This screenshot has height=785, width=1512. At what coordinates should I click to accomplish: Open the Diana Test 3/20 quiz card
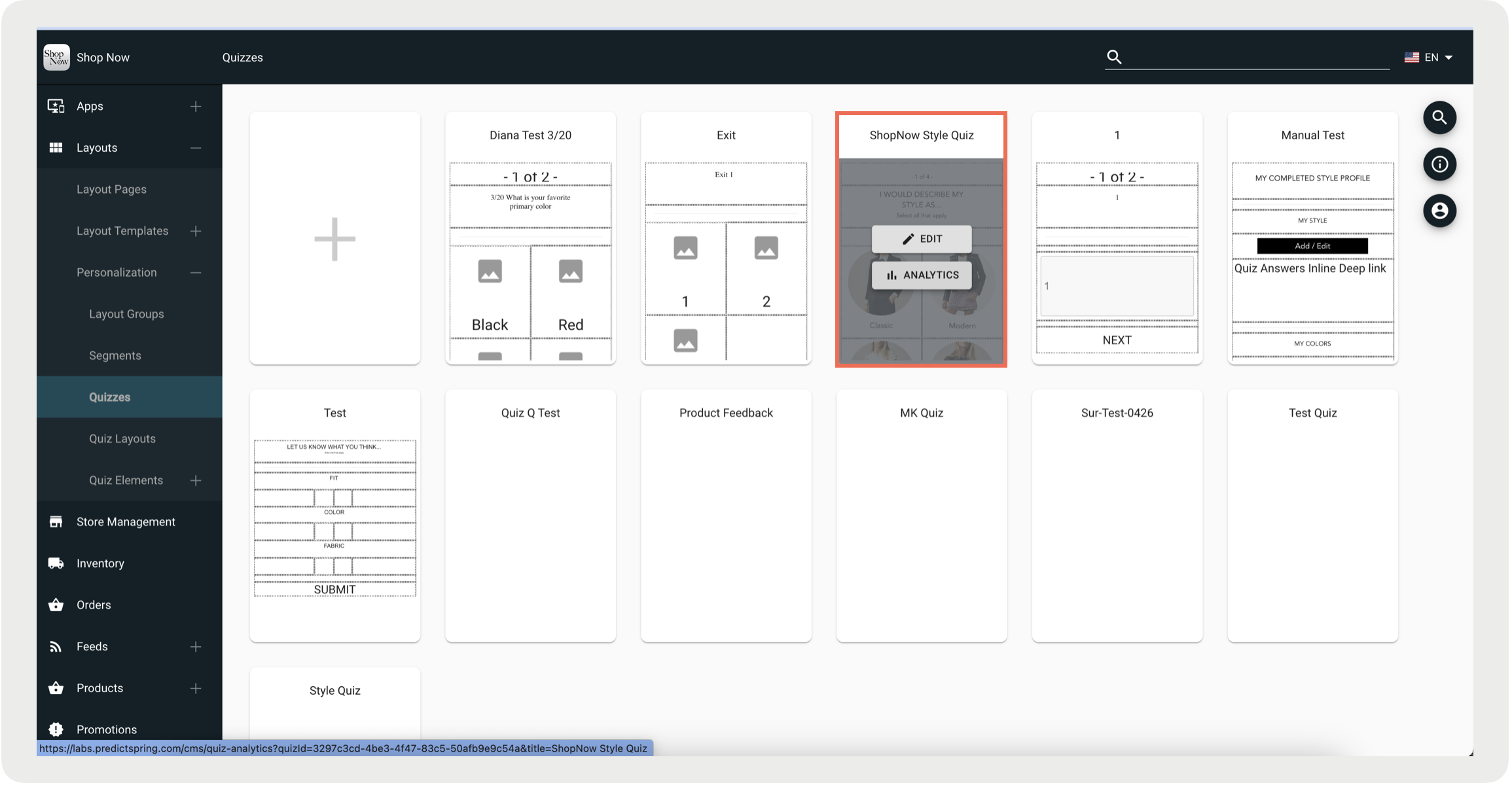(x=530, y=239)
